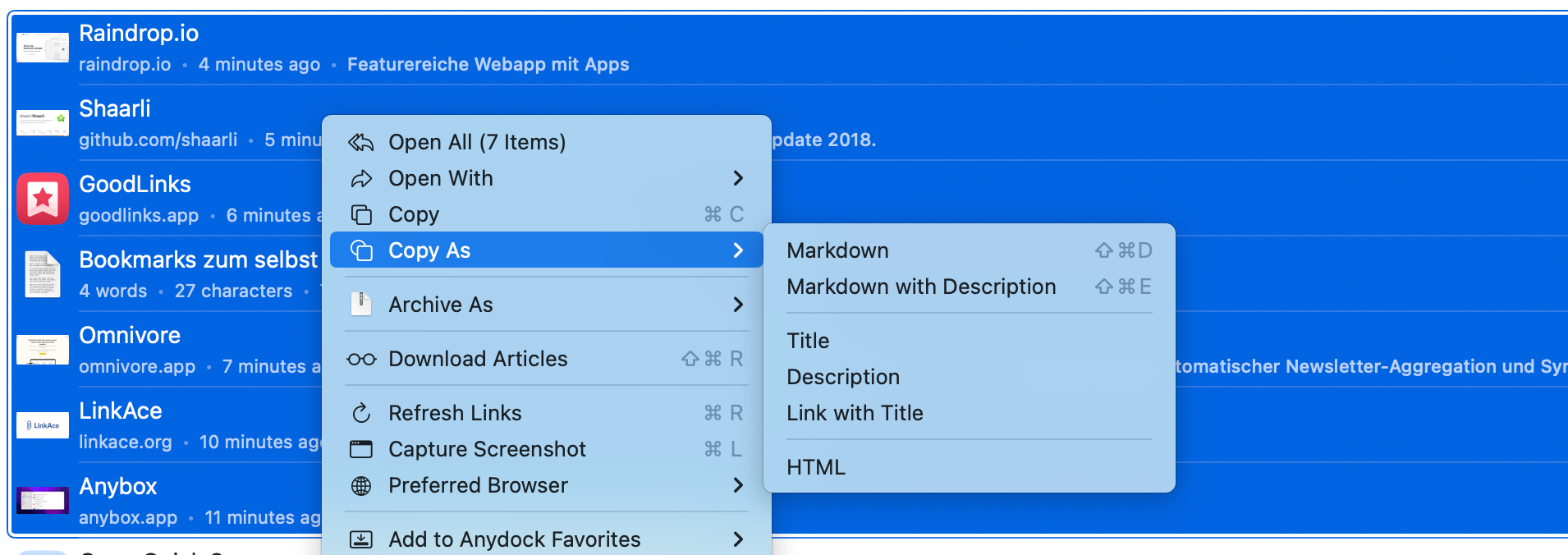
Task: Select Copy from the context menu
Action: tap(547, 214)
